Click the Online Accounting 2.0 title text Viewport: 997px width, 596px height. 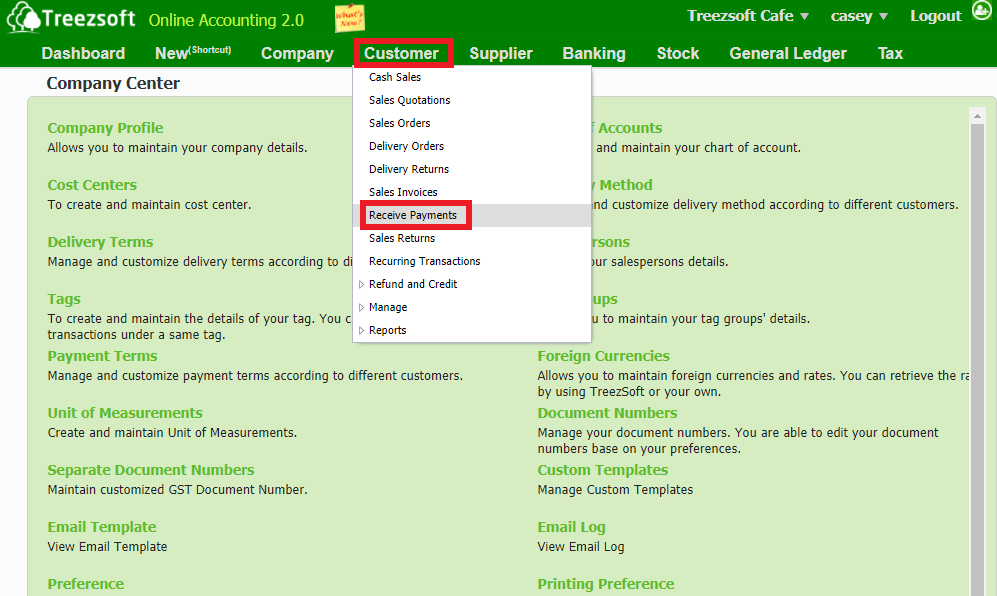[226, 20]
